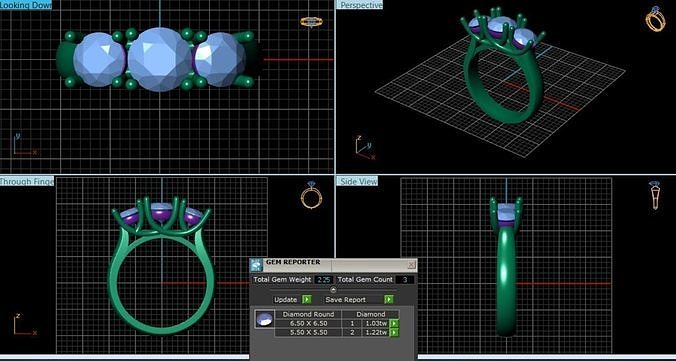Close the Gem Reporter dialog

(x=411, y=264)
